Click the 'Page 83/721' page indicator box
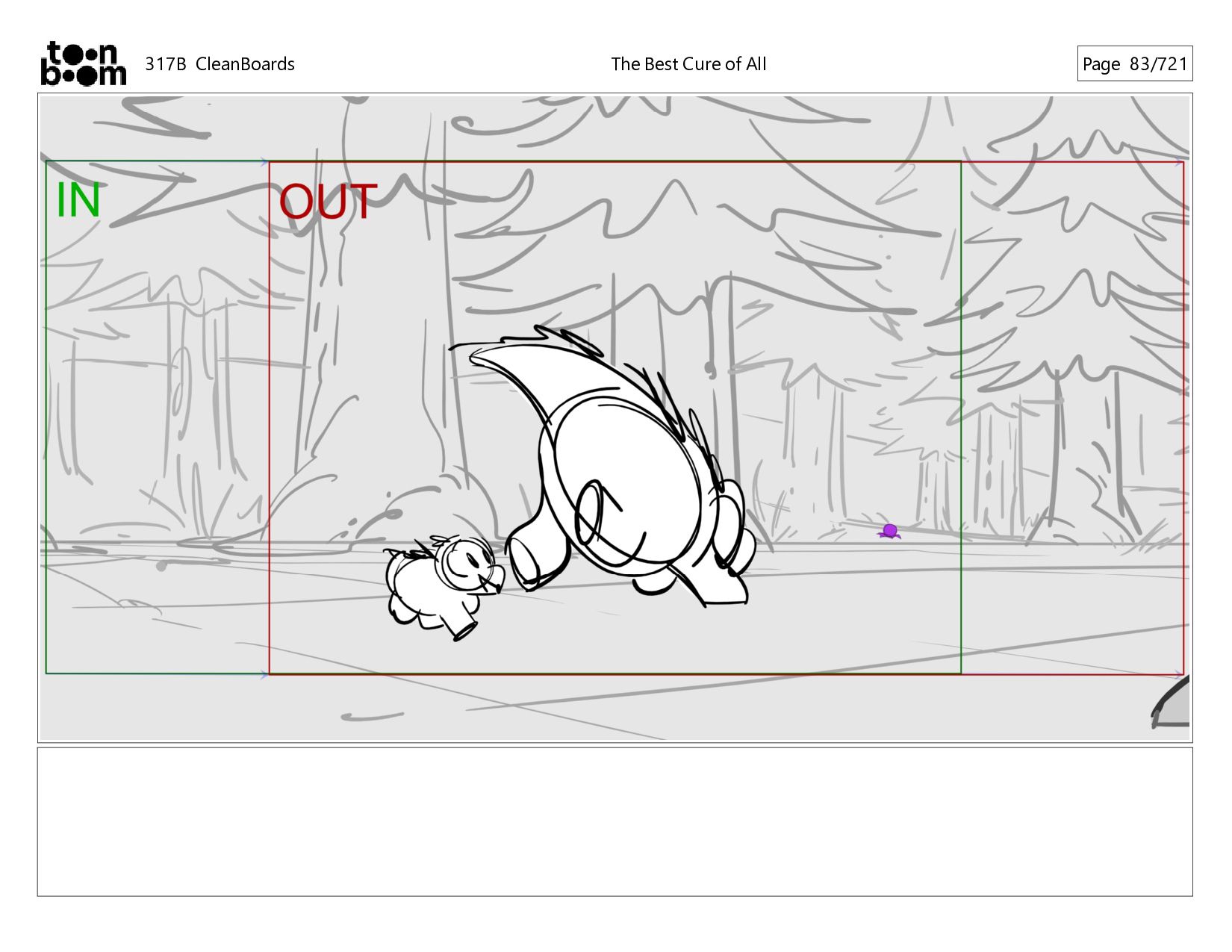 1134,63
